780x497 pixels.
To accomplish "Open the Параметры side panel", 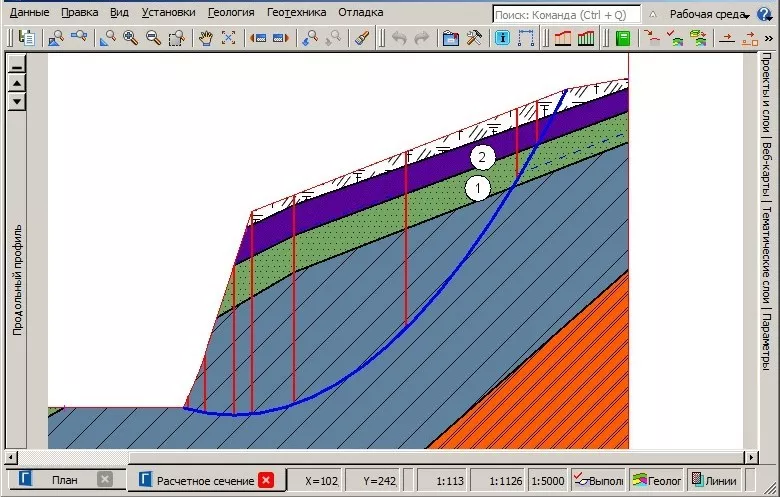I will pyautogui.click(x=765, y=342).
